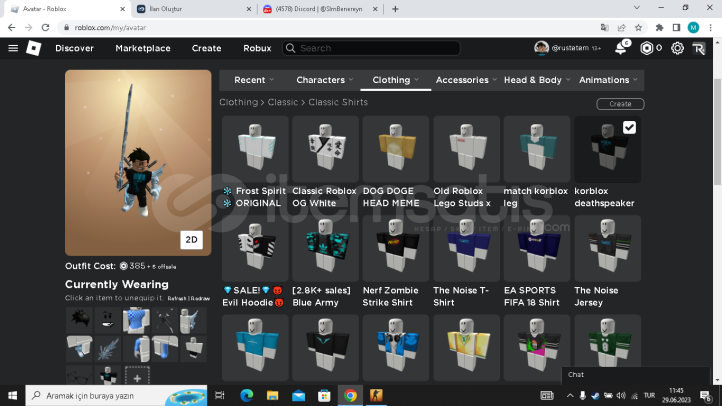Open Task View on the taskbar
This screenshot has height=406, width=722.
tap(220, 395)
